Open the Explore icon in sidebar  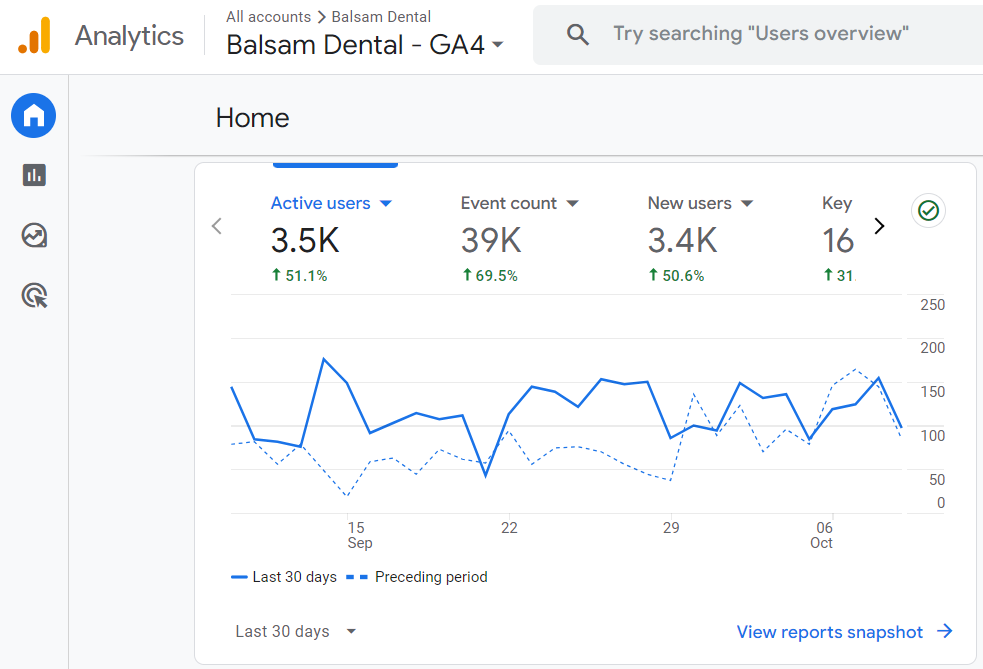pos(34,236)
